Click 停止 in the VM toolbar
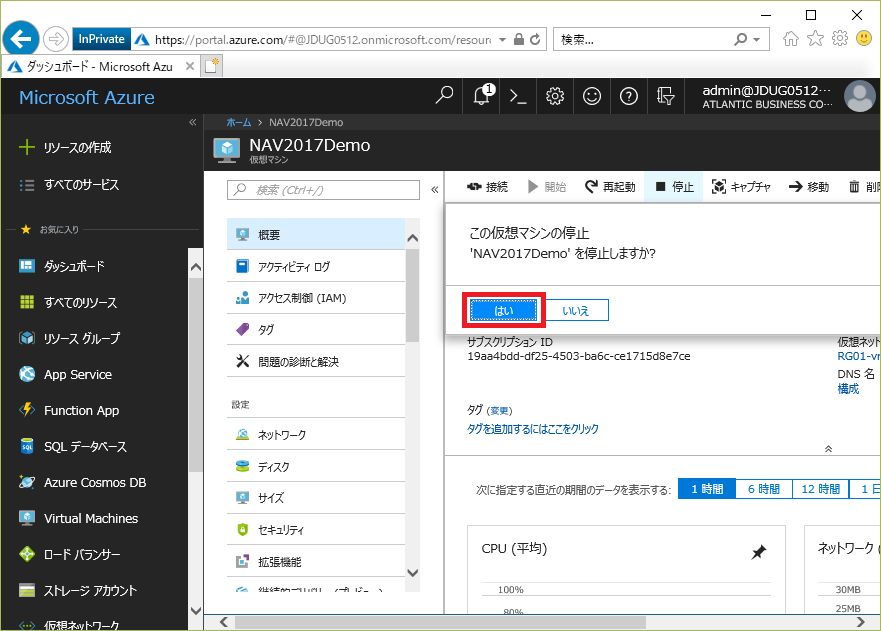The image size is (881, 631). tap(675, 187)
